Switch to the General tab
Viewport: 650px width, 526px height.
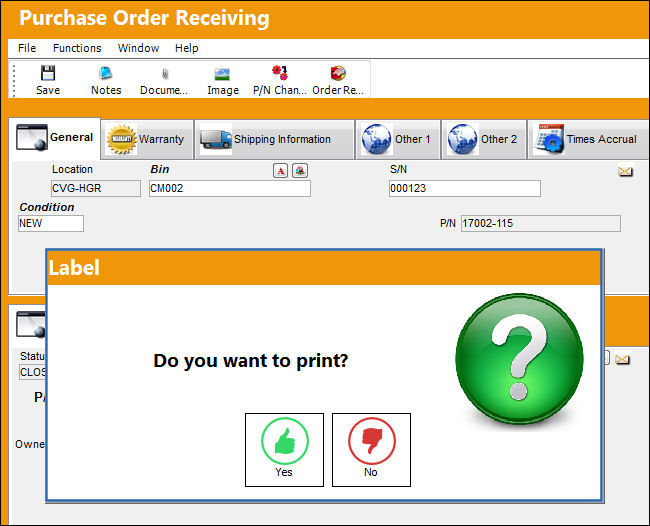(55, 138)
